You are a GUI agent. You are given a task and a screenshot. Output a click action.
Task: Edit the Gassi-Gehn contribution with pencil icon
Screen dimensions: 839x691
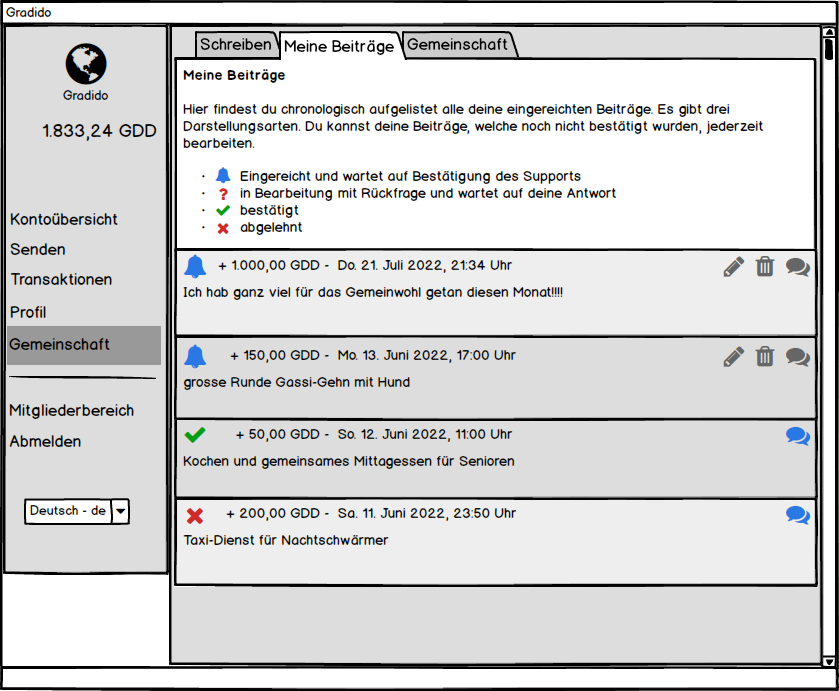(x=734, y=356)
